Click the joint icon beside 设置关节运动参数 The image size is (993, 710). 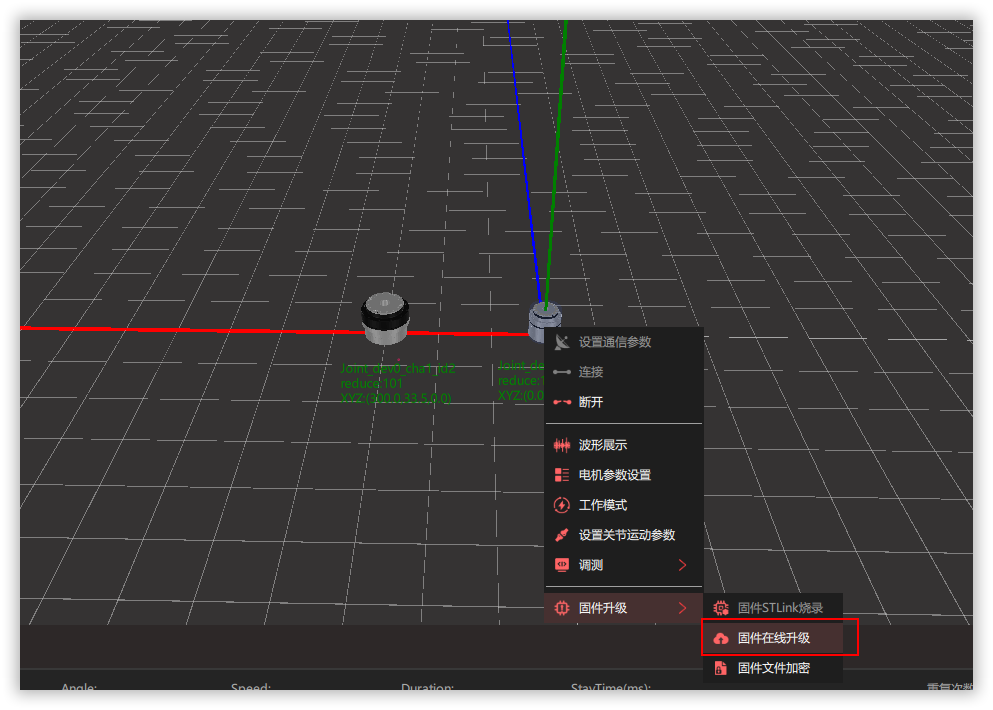coord(561,535)
